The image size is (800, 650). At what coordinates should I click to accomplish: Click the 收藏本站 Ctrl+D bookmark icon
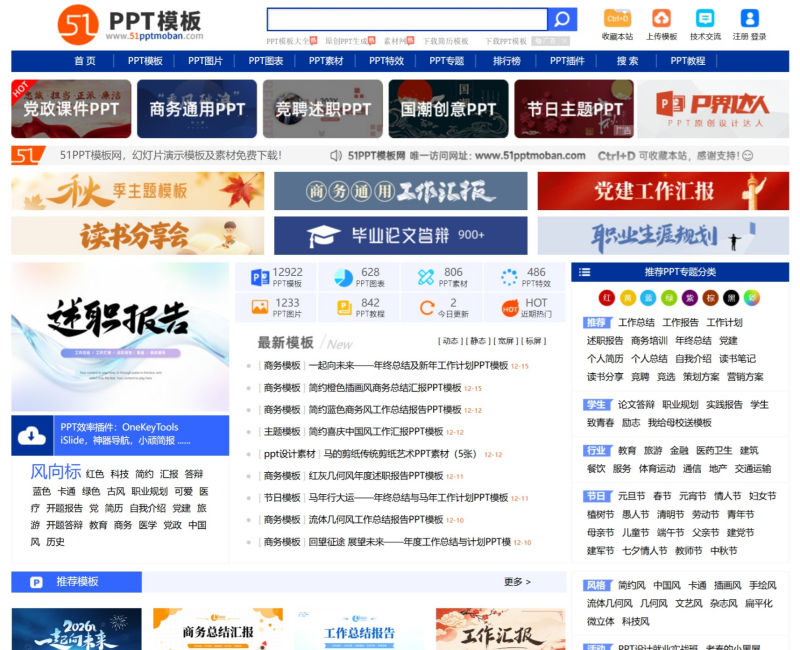620,18
